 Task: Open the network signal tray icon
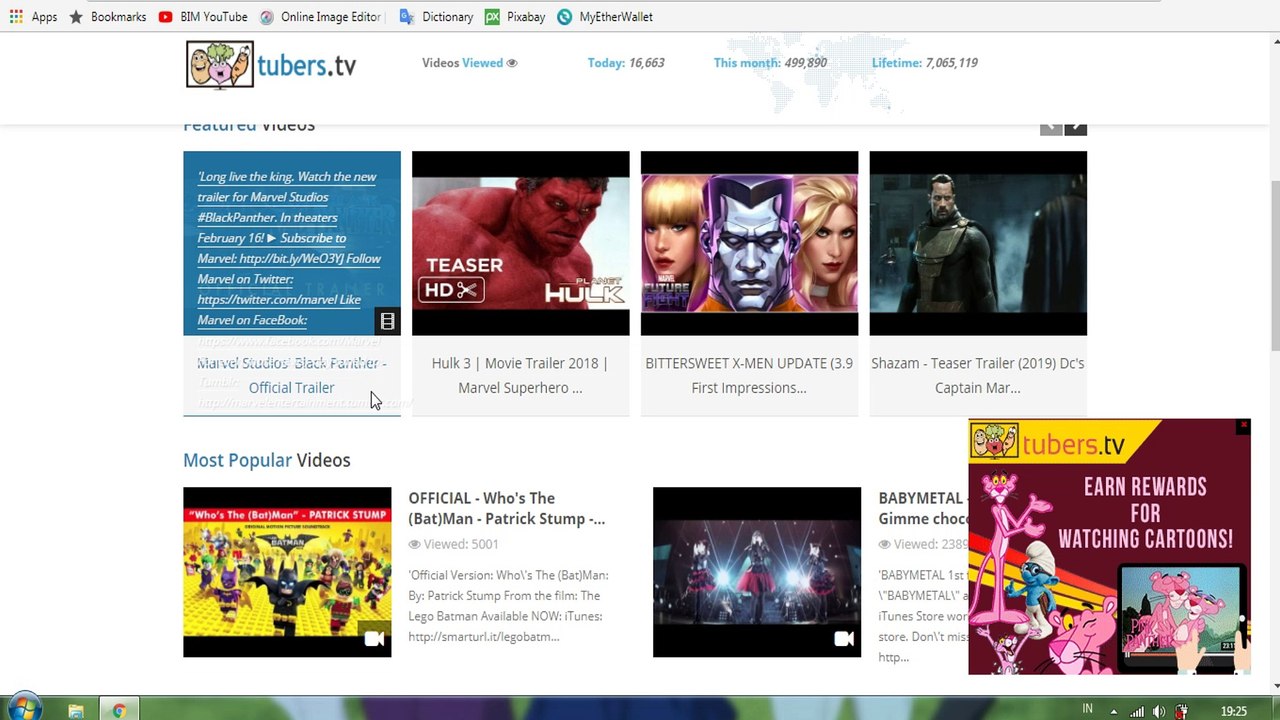coord(1137,711)
